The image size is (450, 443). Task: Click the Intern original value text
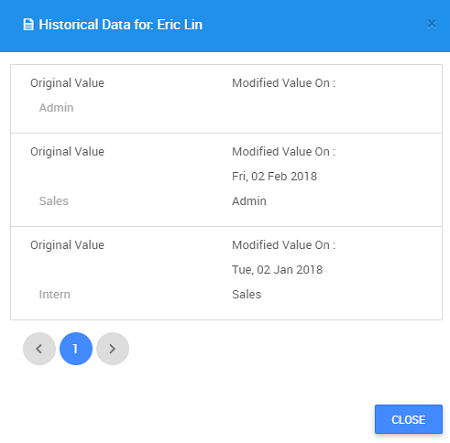[x=55, y=294]
